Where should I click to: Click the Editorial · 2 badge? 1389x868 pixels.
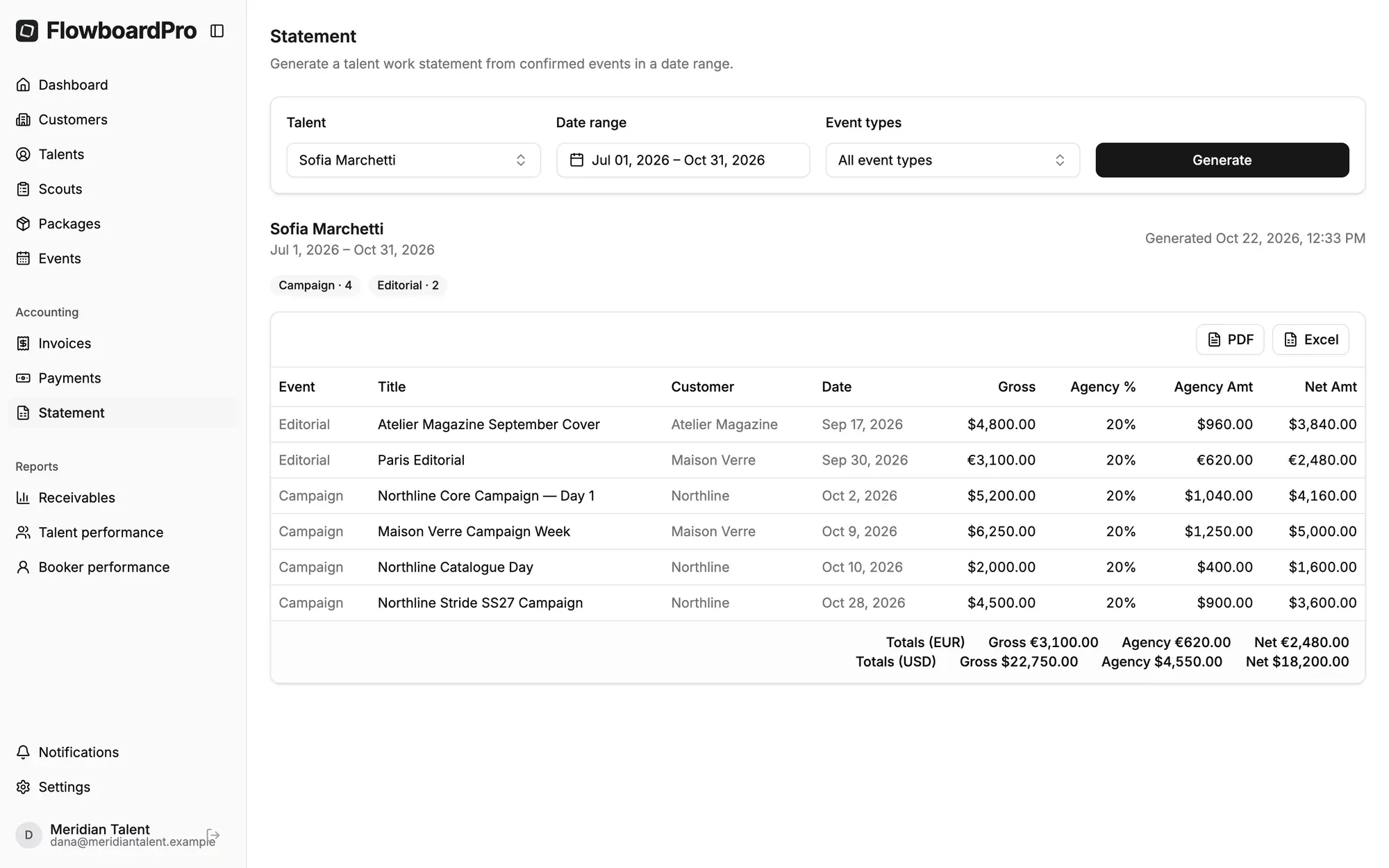408,285
